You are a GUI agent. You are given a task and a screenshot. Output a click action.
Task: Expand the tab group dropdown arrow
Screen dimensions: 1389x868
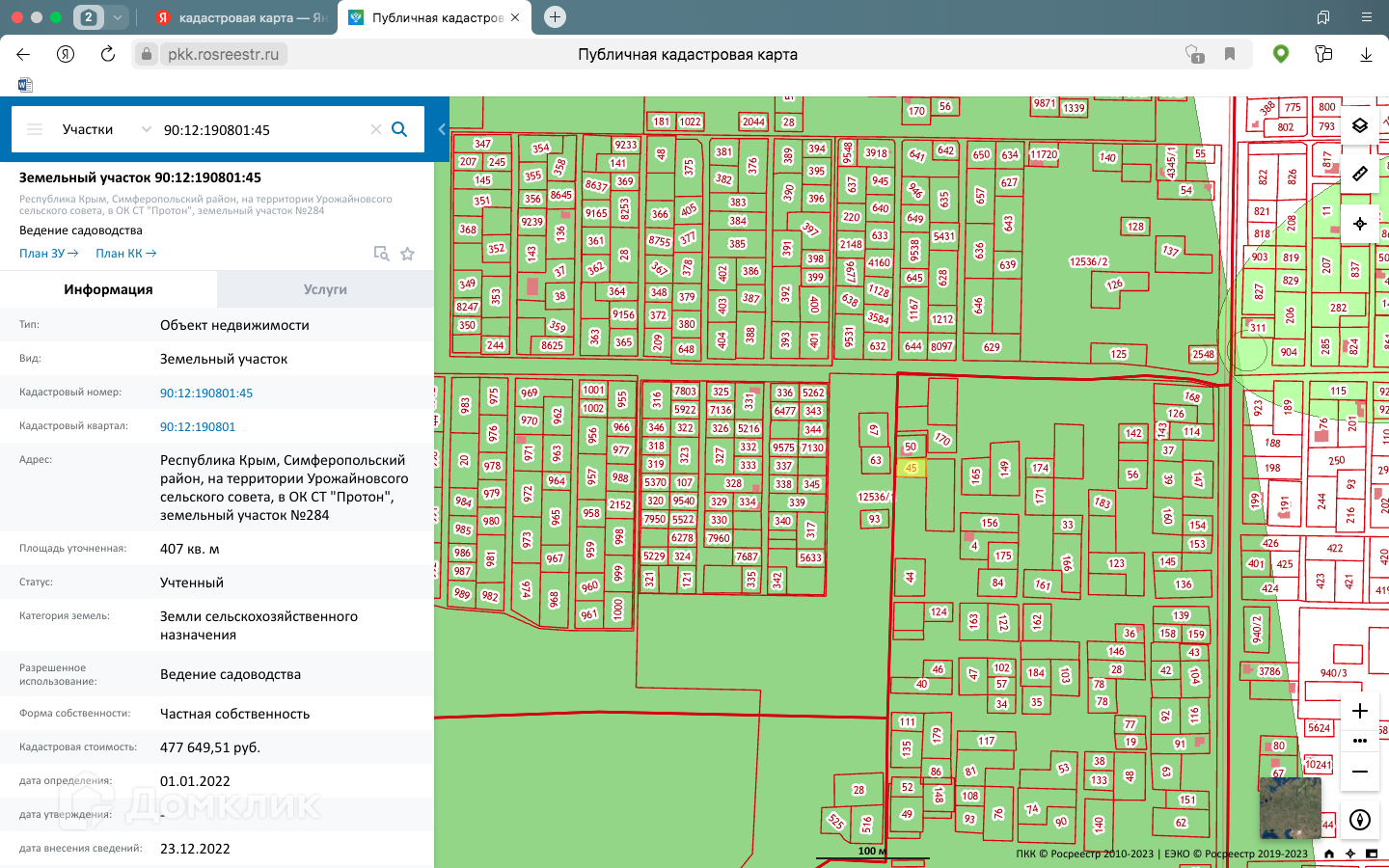117,17
